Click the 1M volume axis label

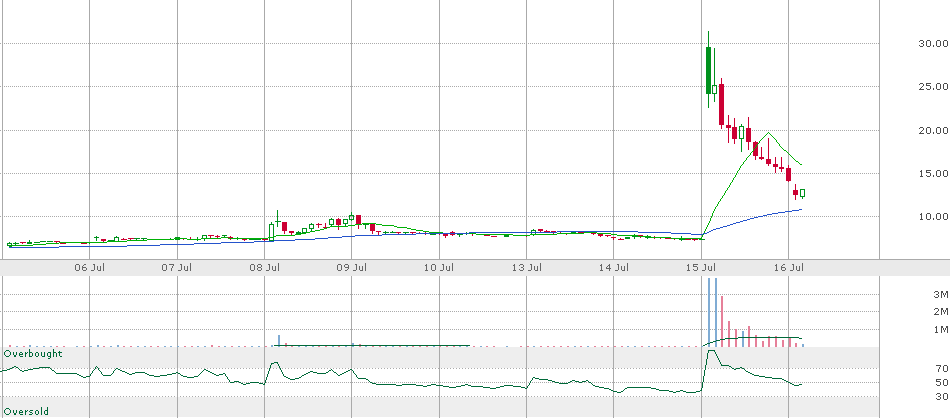(940, 330)
